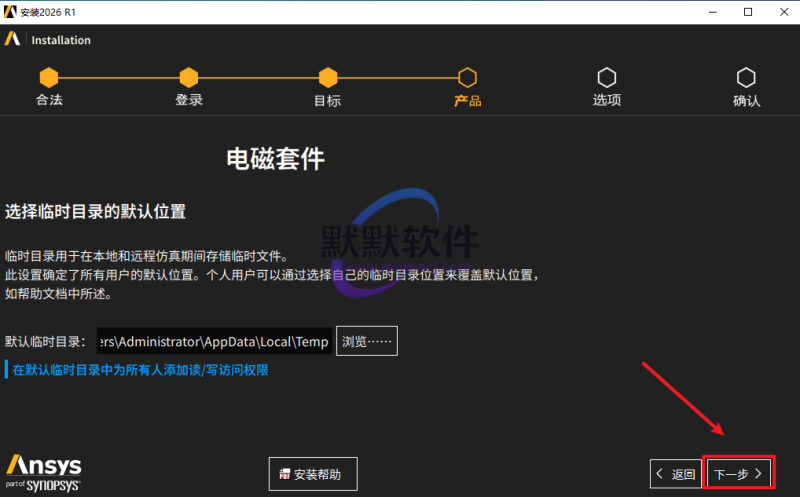Image resolution: width=800 pixels, height=497 pixels.
Task: Browse for folder using 浏览 button
Action: (x=367, y=342)
